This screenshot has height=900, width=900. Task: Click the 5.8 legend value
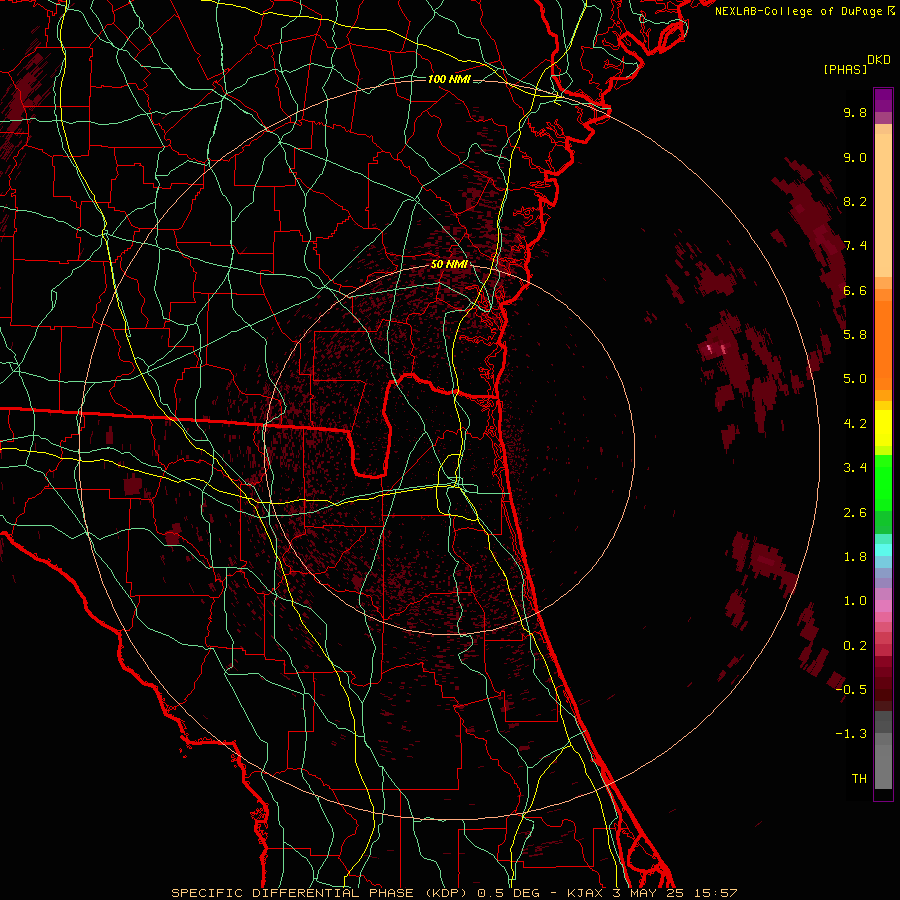[x=855, y=335]
